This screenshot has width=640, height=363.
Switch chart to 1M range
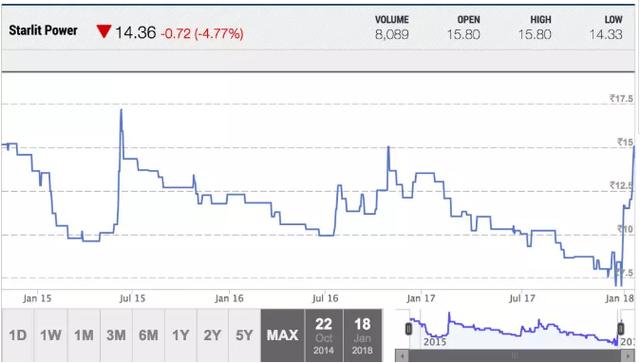[84, 335]
